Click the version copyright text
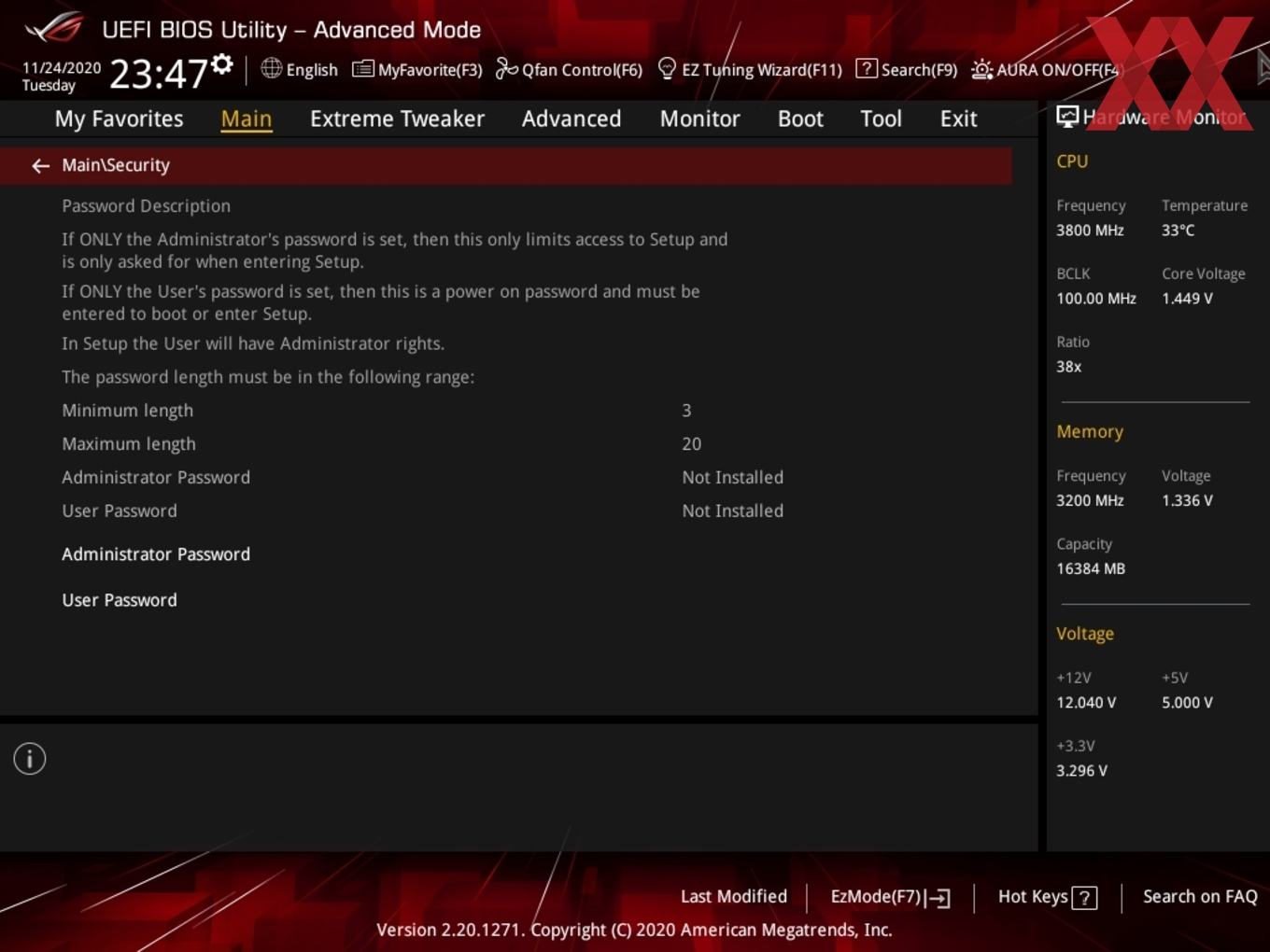The height and width of the screenshot is (952, 1270). point(634,931)
